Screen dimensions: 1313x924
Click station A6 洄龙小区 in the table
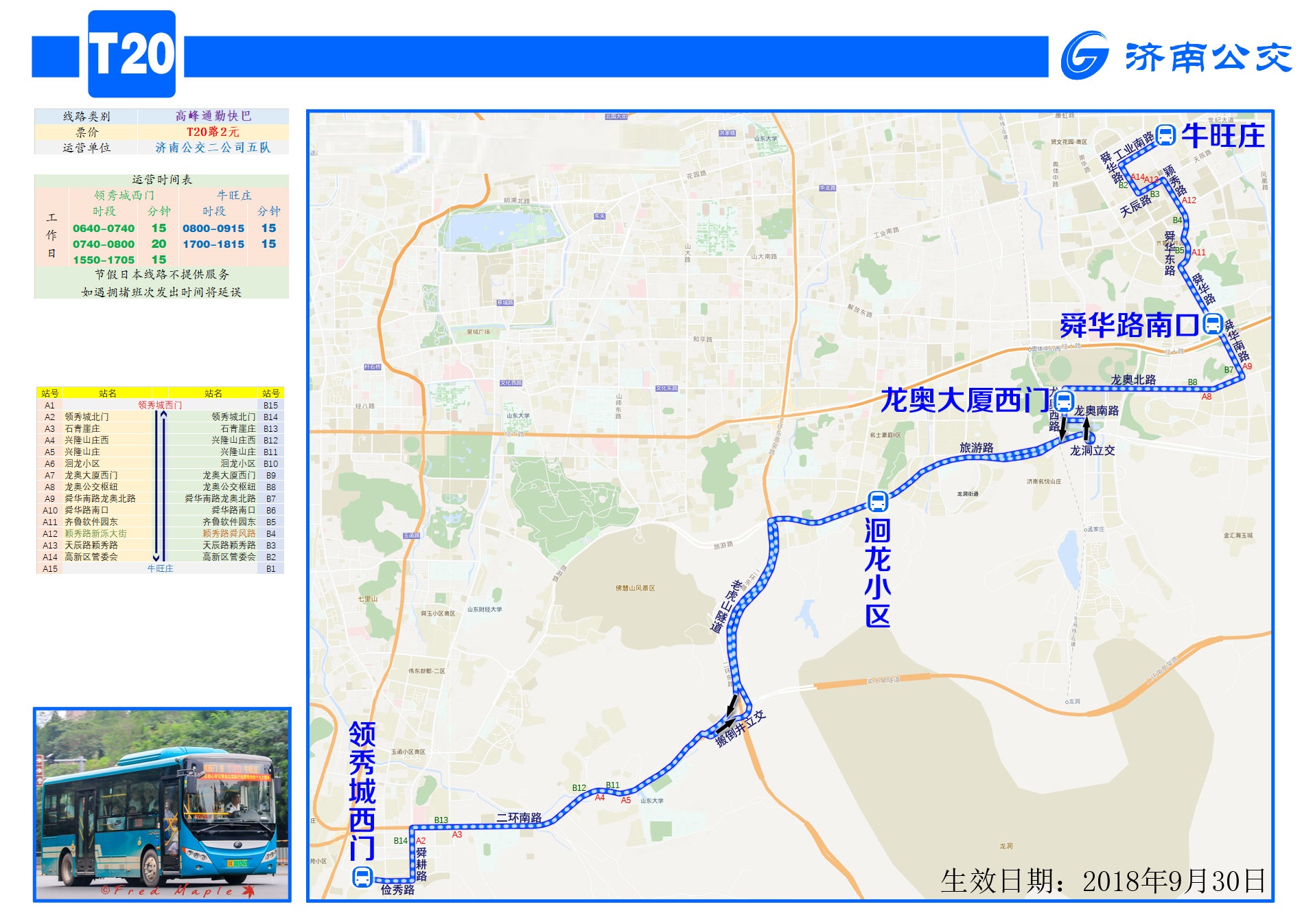(82, 463)
